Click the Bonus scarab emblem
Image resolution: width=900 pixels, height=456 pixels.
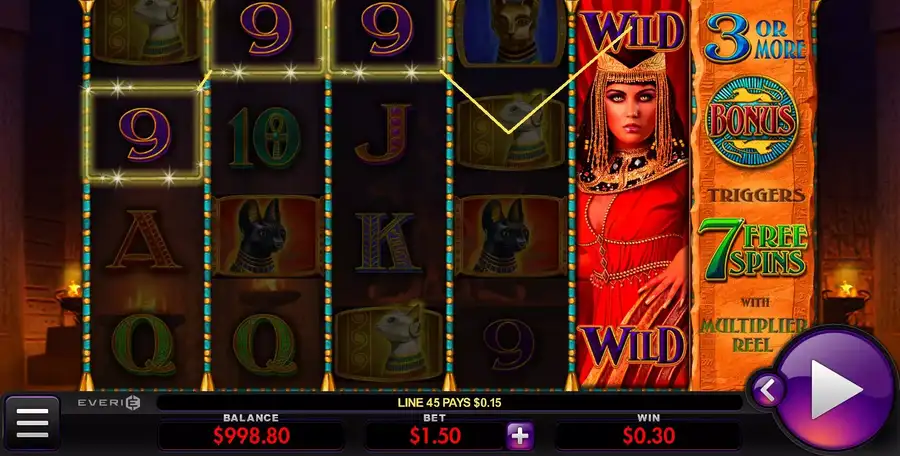[x=752, y=122]
